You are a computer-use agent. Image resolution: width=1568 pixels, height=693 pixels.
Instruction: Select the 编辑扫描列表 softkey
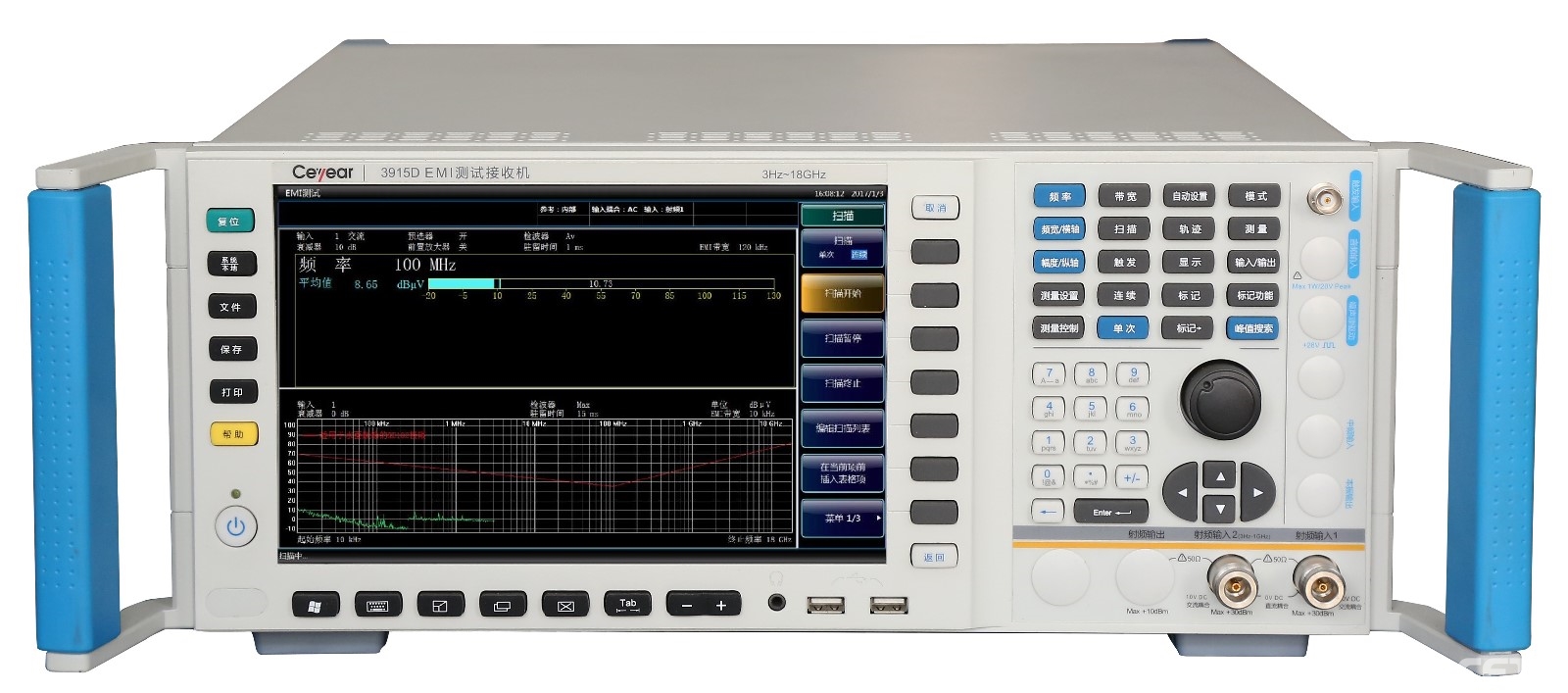click(843, 428)
